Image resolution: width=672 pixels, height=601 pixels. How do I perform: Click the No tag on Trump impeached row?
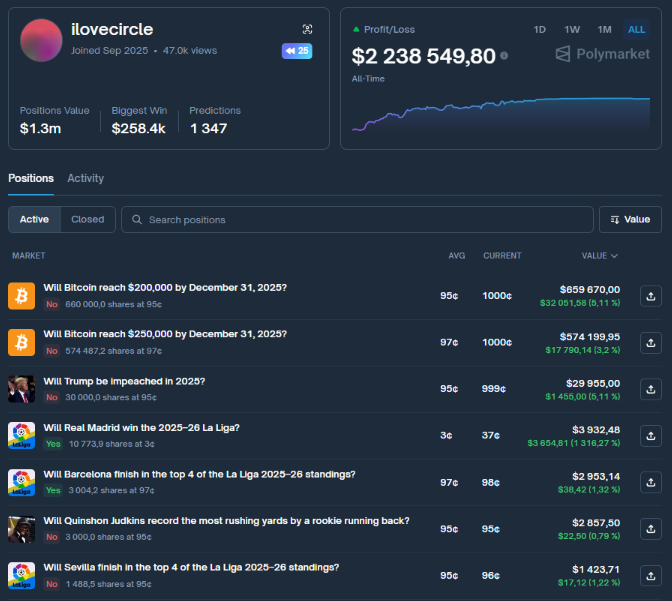52,397
